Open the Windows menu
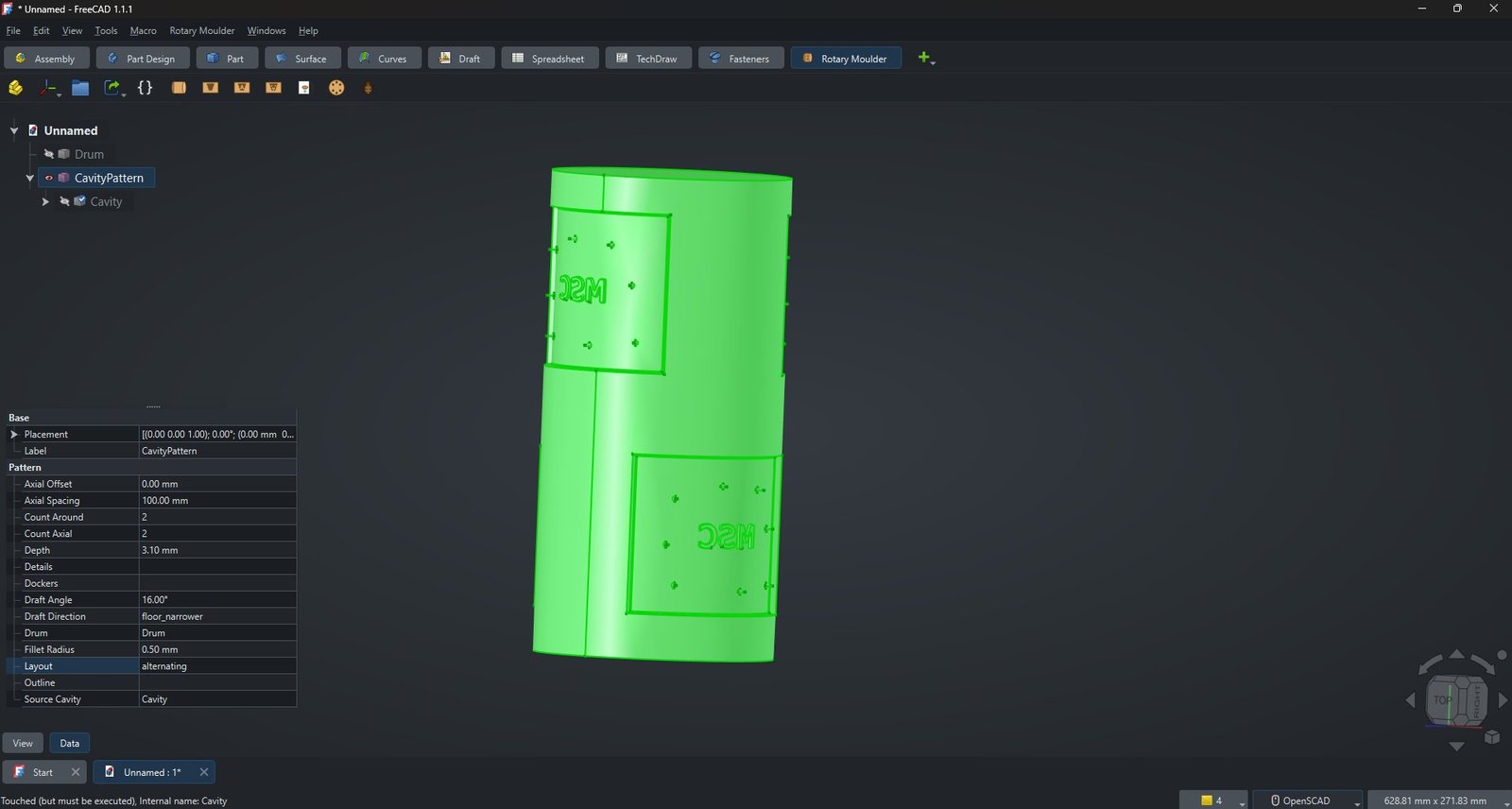1512x809 pixels. [x=266, y=31]
